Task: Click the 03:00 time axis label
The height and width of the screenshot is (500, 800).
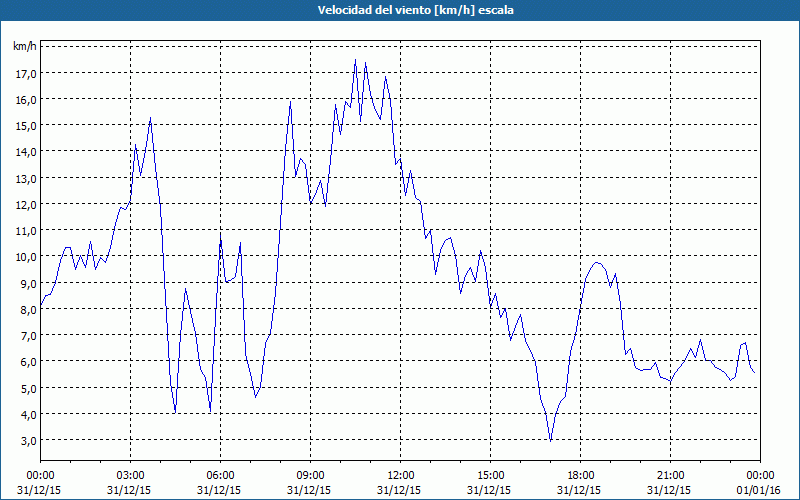Action: (x=130, y=476)
